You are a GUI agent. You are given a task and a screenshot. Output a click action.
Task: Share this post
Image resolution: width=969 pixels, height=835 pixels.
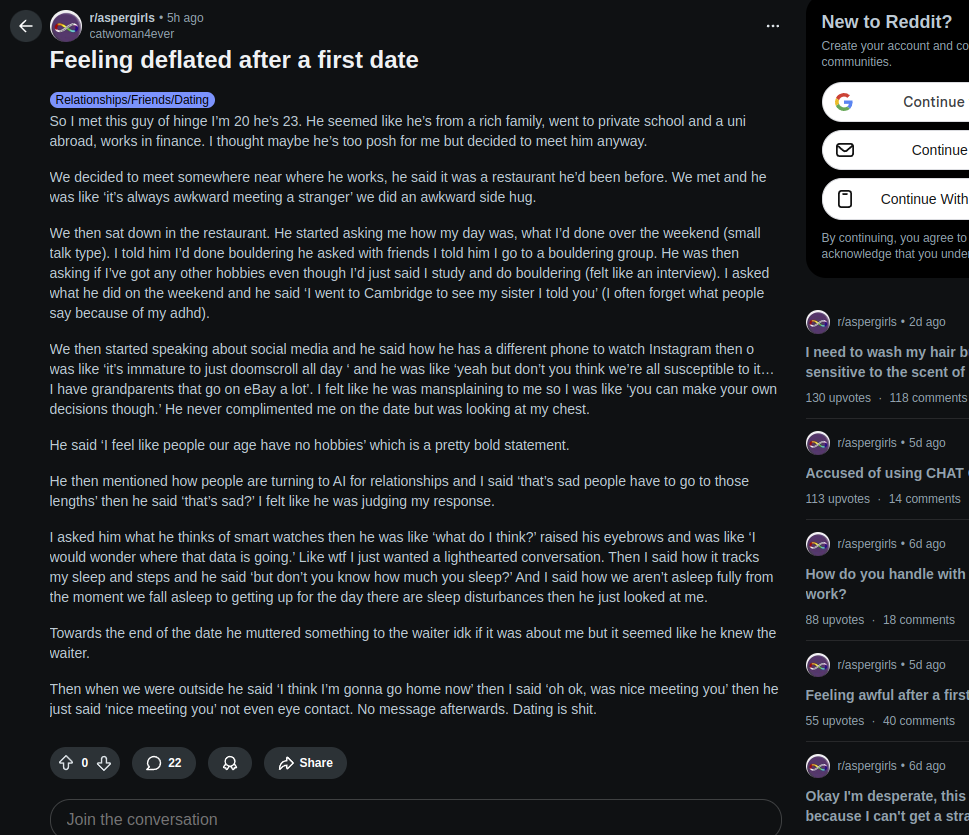305,763
